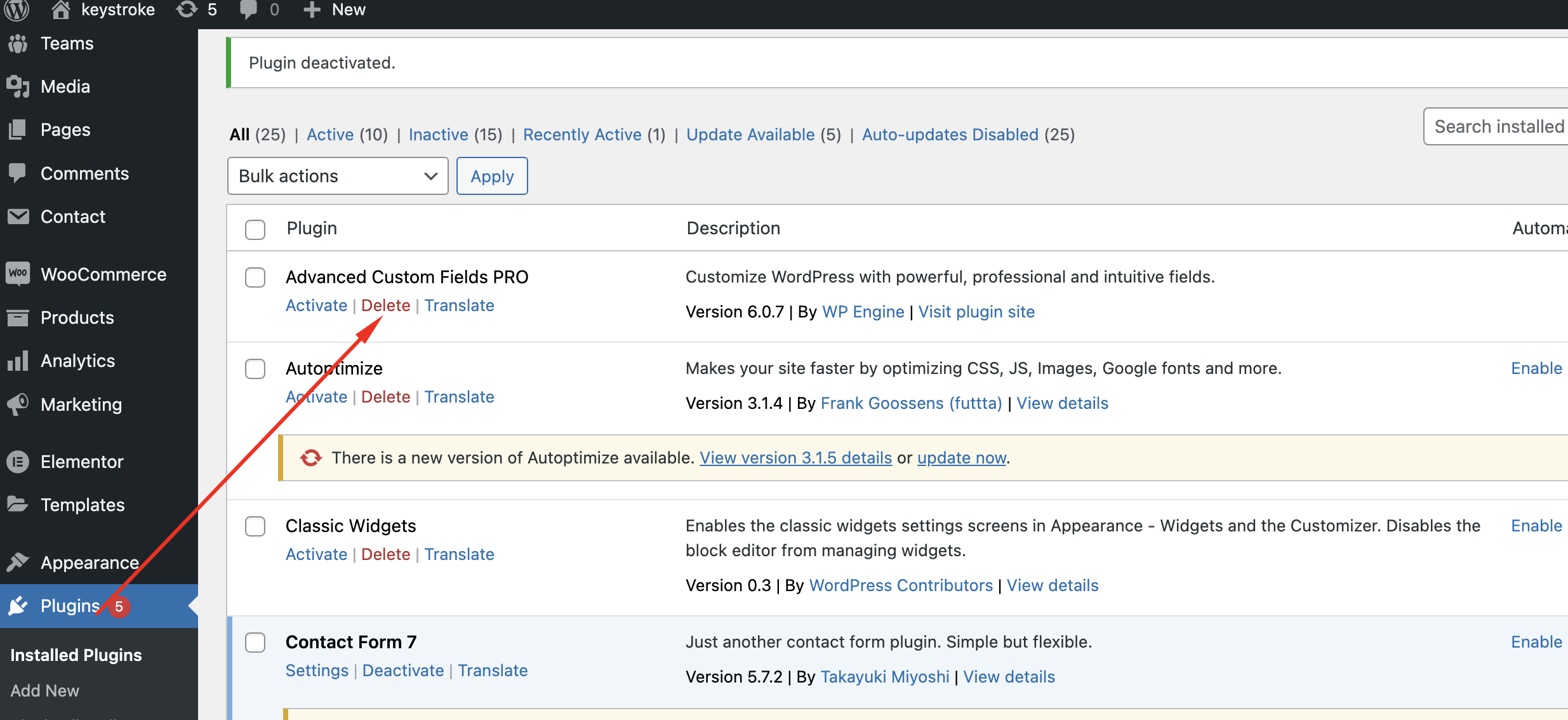The image size is (1568, 720).
Task: Enable auto-updates for Autoptimize
Action: click(x=1536, y=368)
